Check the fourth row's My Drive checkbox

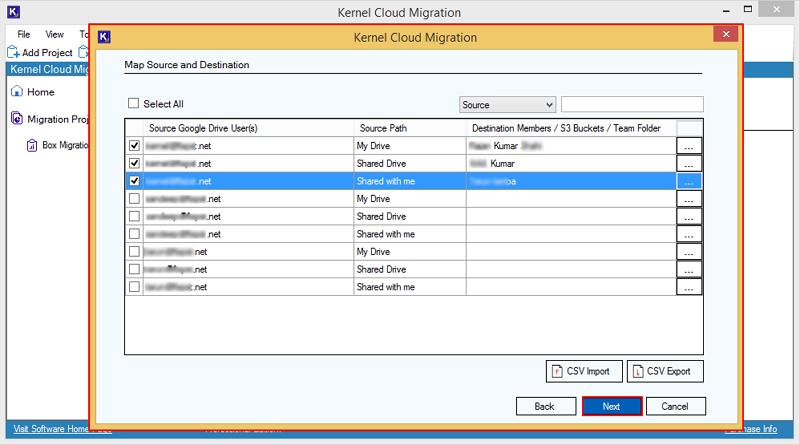(x=134, y=199)
